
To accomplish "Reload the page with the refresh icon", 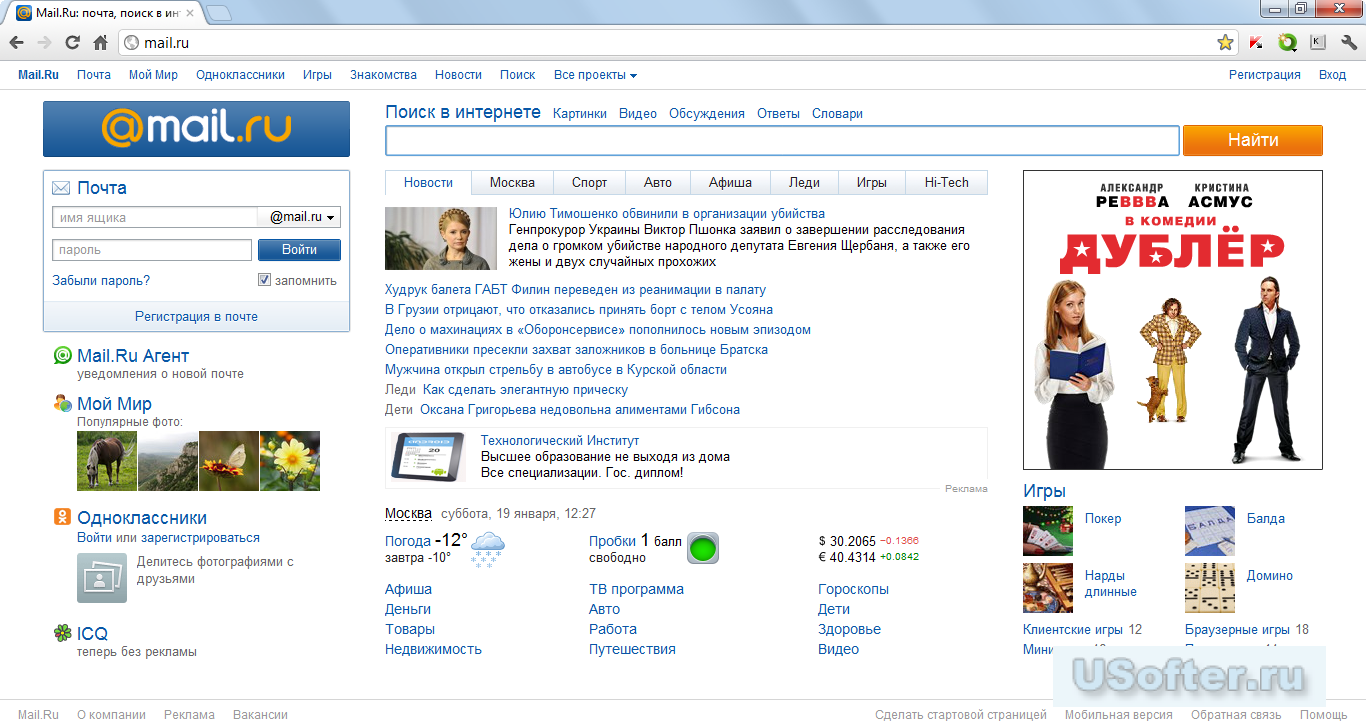I will click(72, 43).
